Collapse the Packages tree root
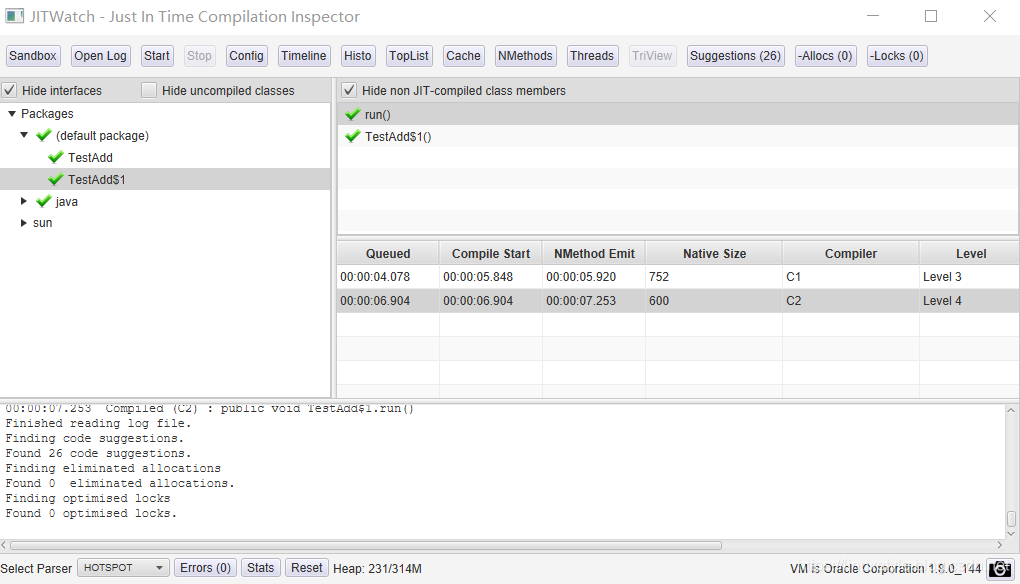 12,113
